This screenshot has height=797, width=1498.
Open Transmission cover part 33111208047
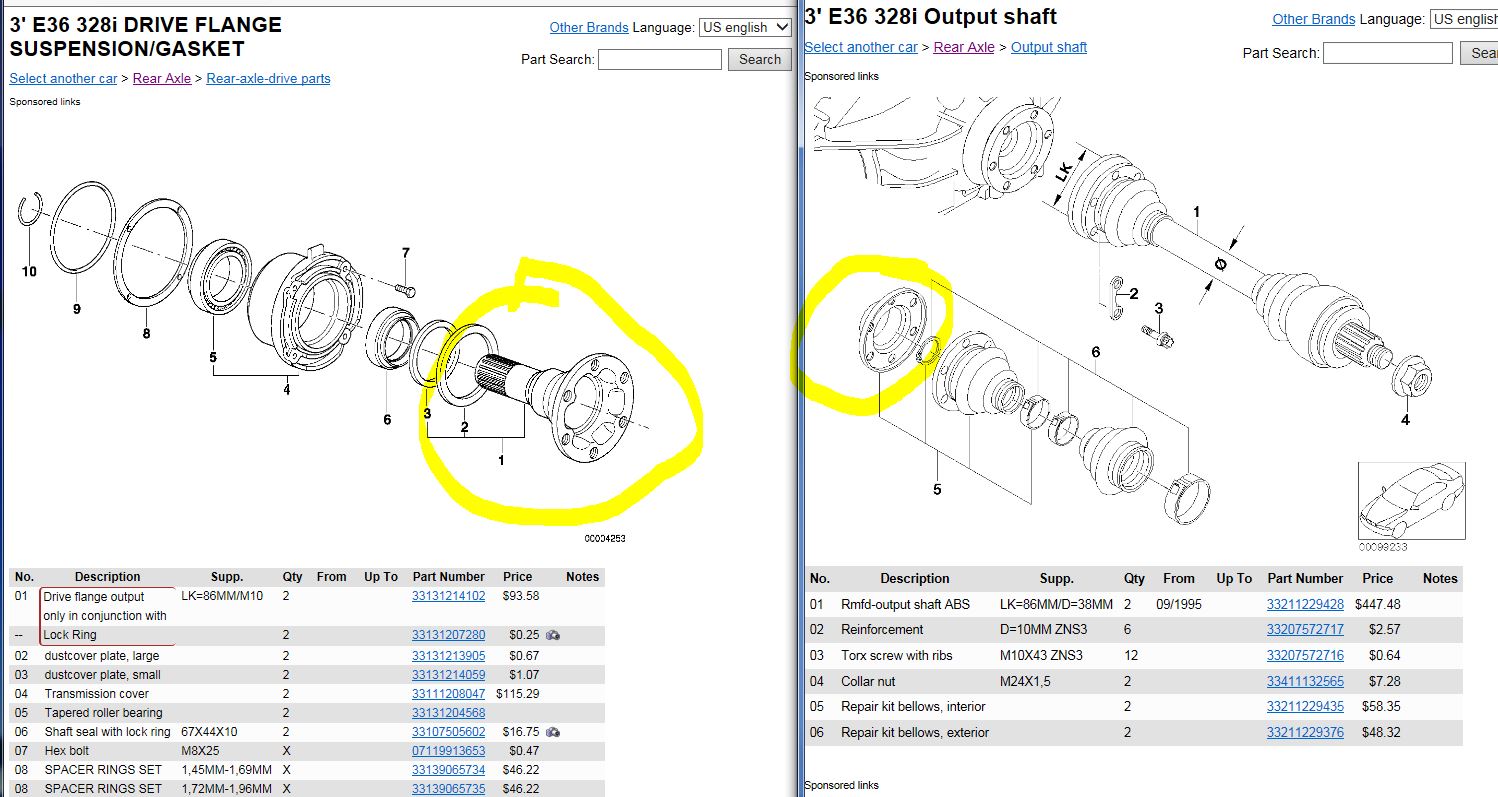(448, 693)
